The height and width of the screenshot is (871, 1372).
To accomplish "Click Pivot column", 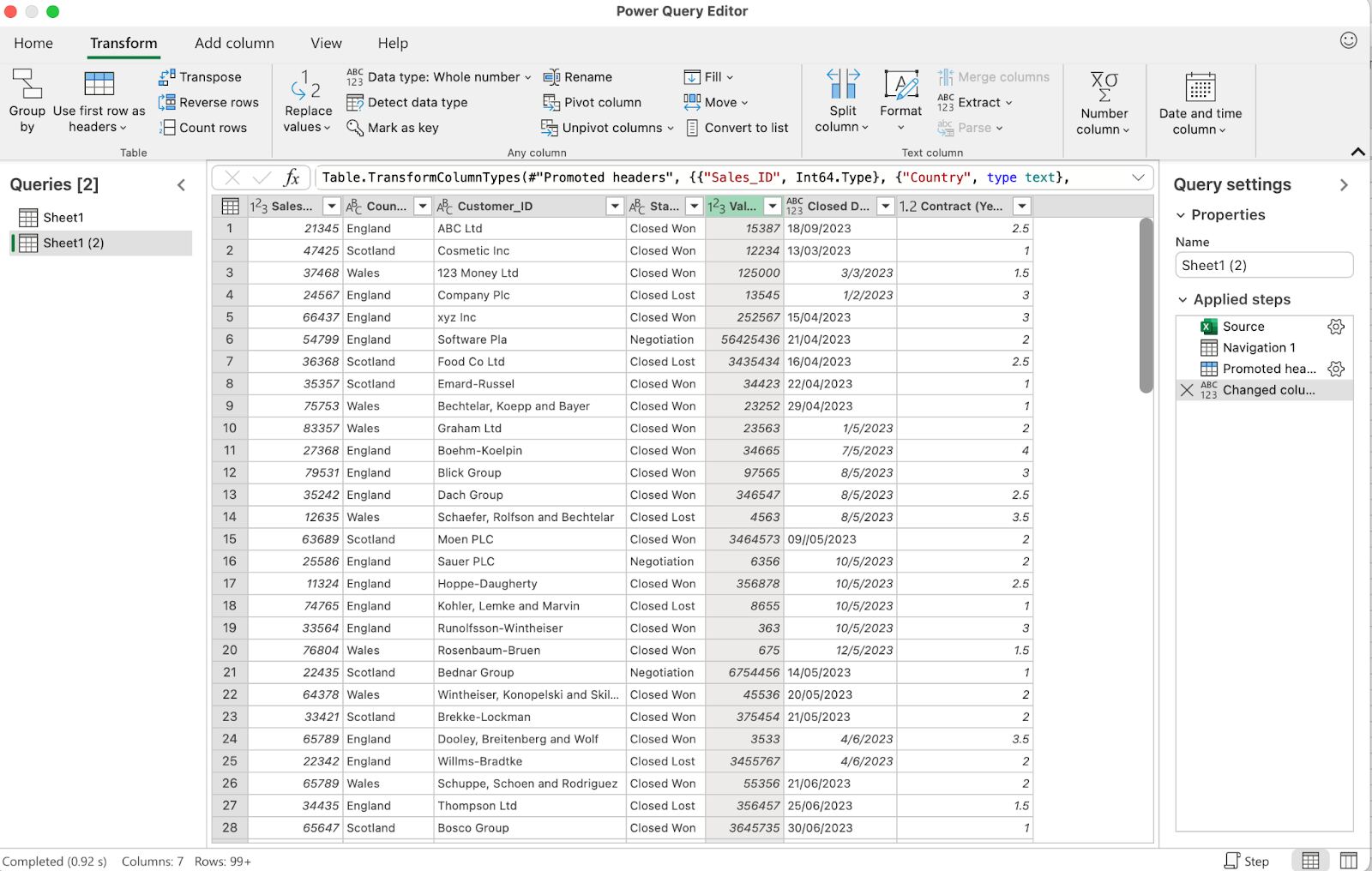I will pos(593,102).
